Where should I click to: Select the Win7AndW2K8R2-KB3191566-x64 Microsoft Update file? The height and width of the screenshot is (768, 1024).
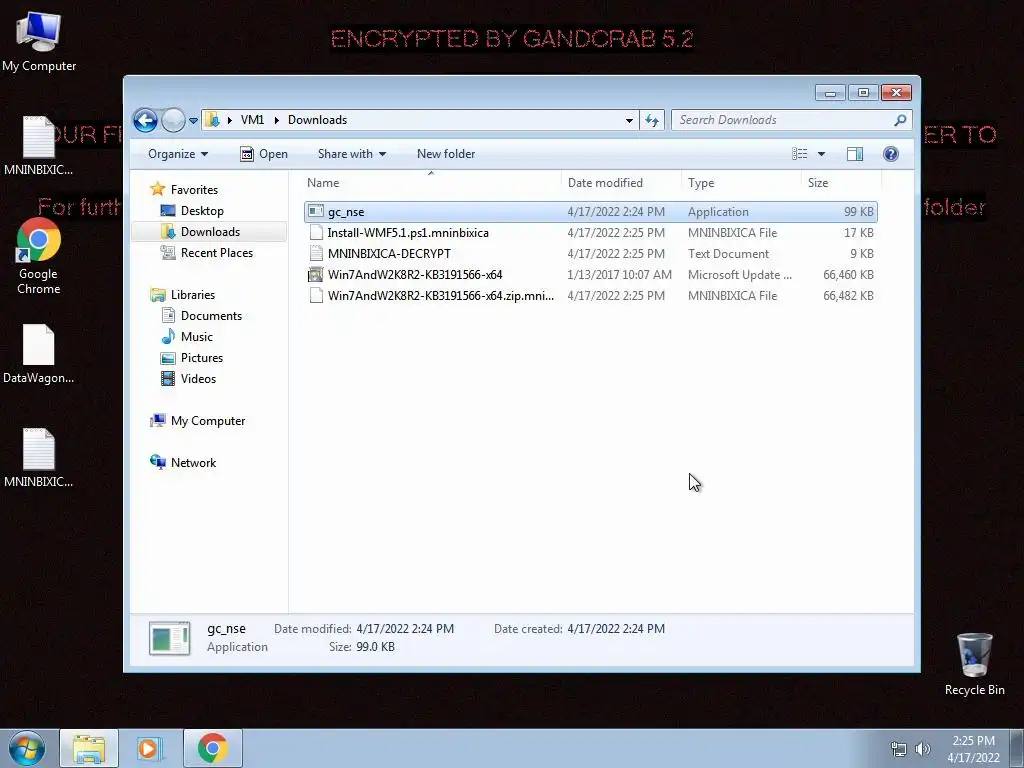pyautogui.click(x=590, y=274)
